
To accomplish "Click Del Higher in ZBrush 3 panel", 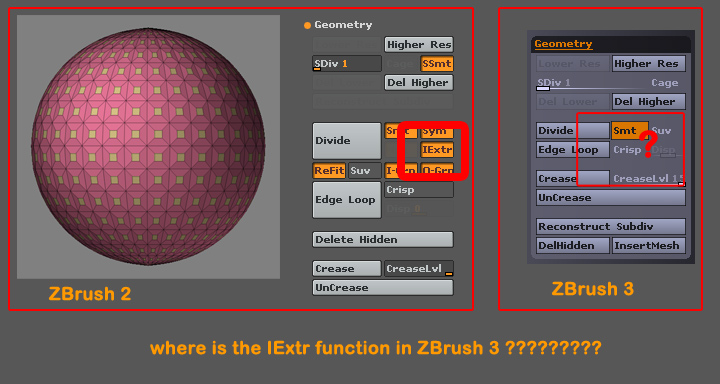I will pos(649,102).
